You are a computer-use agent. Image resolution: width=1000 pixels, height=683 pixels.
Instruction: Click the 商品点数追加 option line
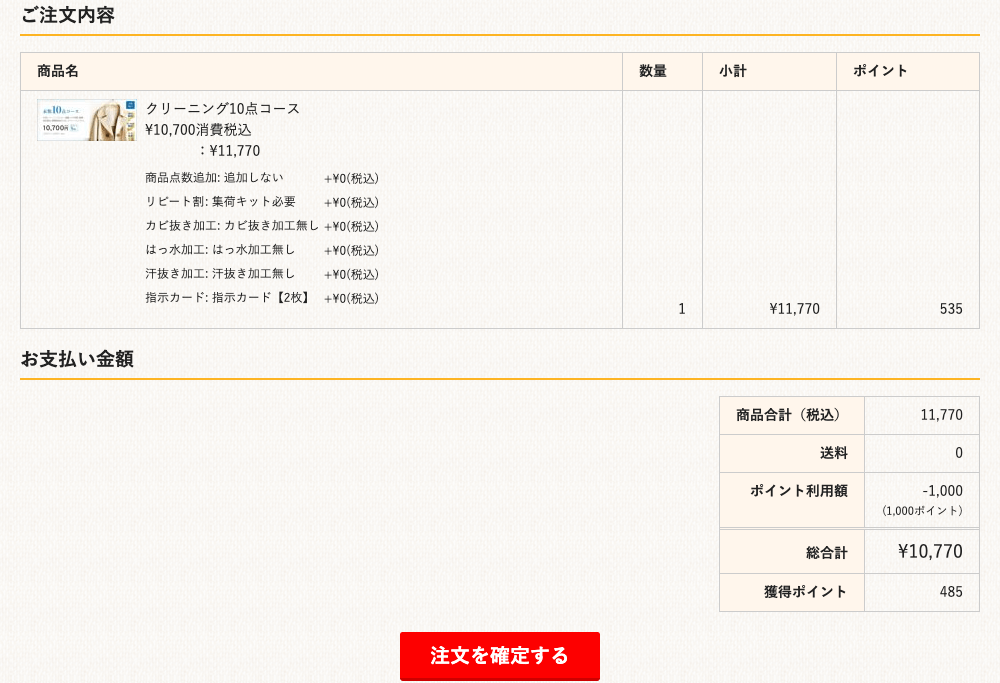(214, 178)
